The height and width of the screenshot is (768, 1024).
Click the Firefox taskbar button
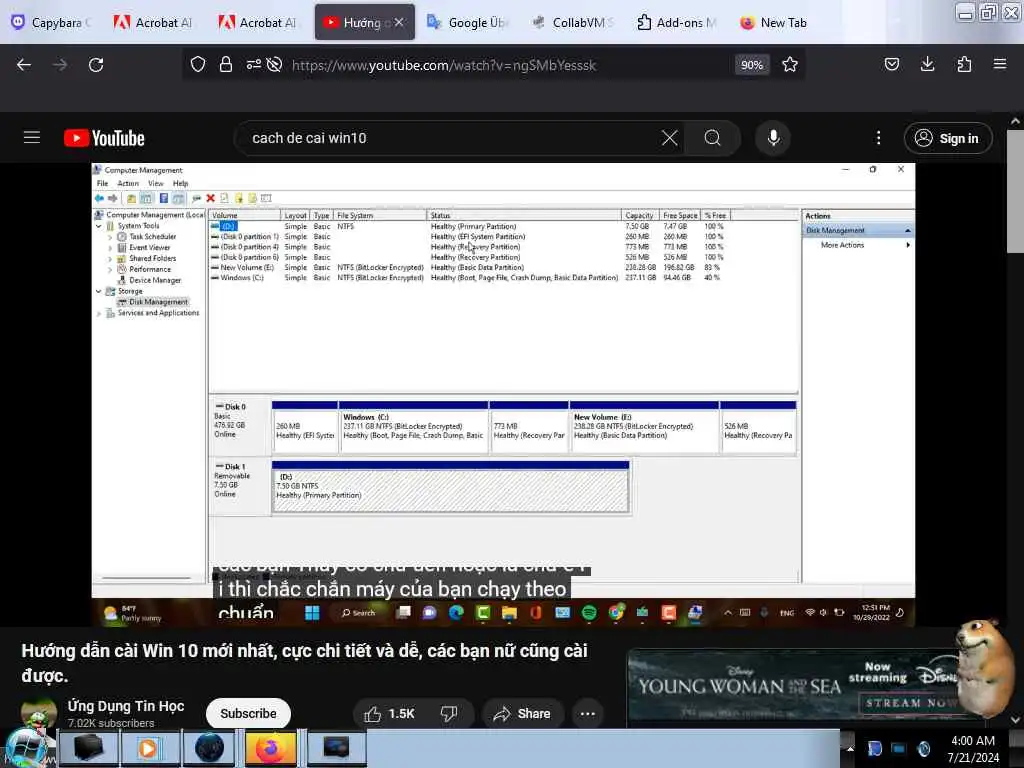click(x=270, y=748)
